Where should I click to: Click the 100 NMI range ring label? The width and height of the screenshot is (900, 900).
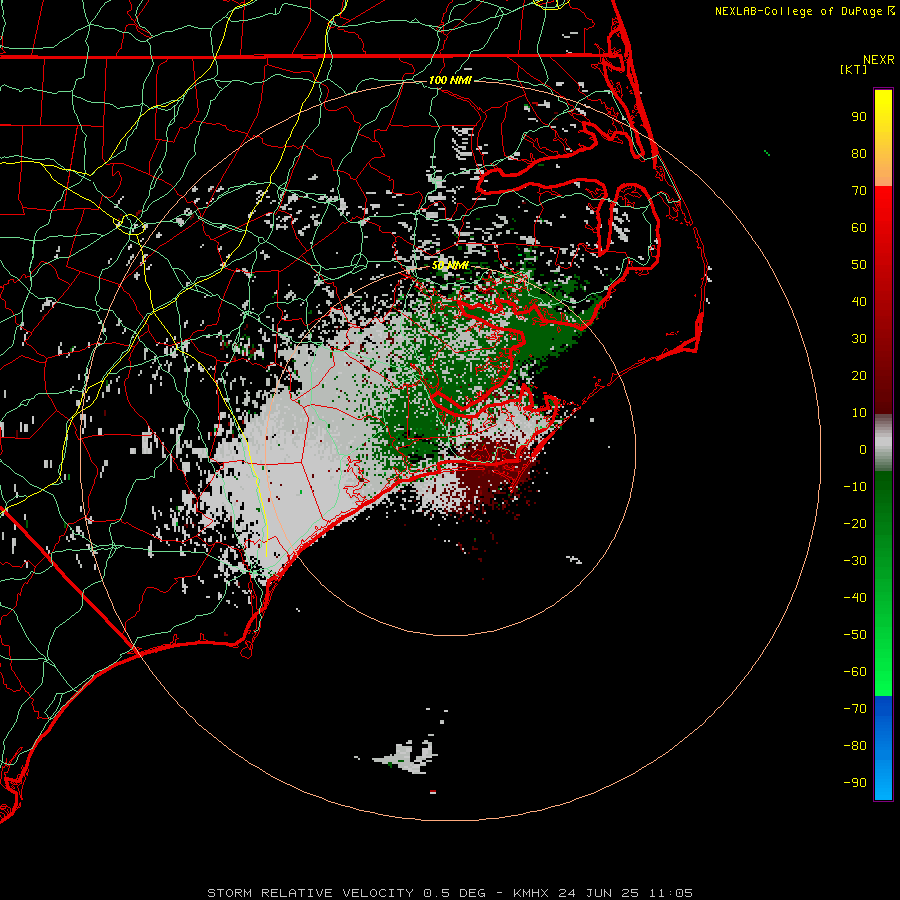450,80
